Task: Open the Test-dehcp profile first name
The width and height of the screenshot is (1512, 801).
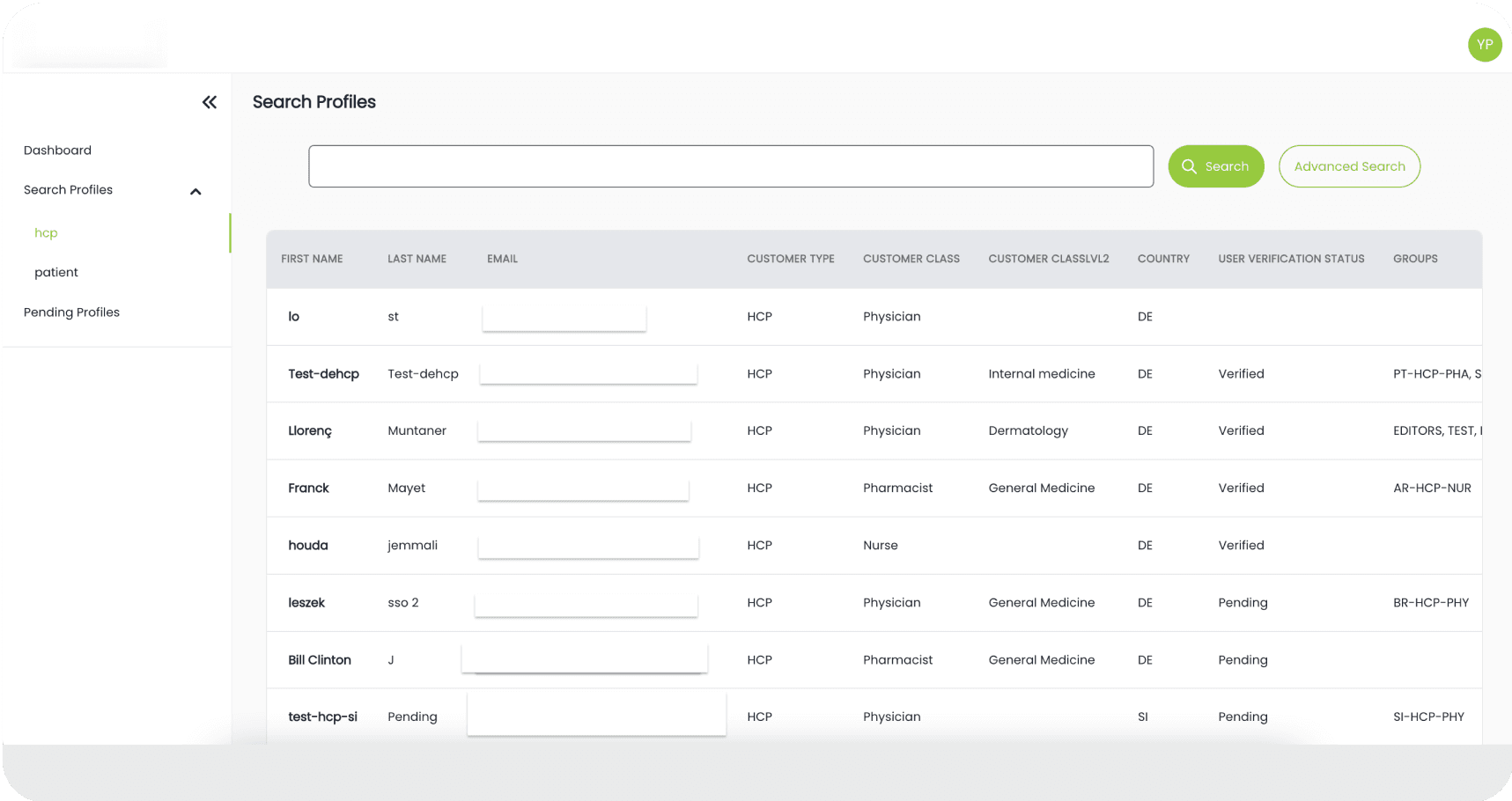Action: (x=323, y=374)
